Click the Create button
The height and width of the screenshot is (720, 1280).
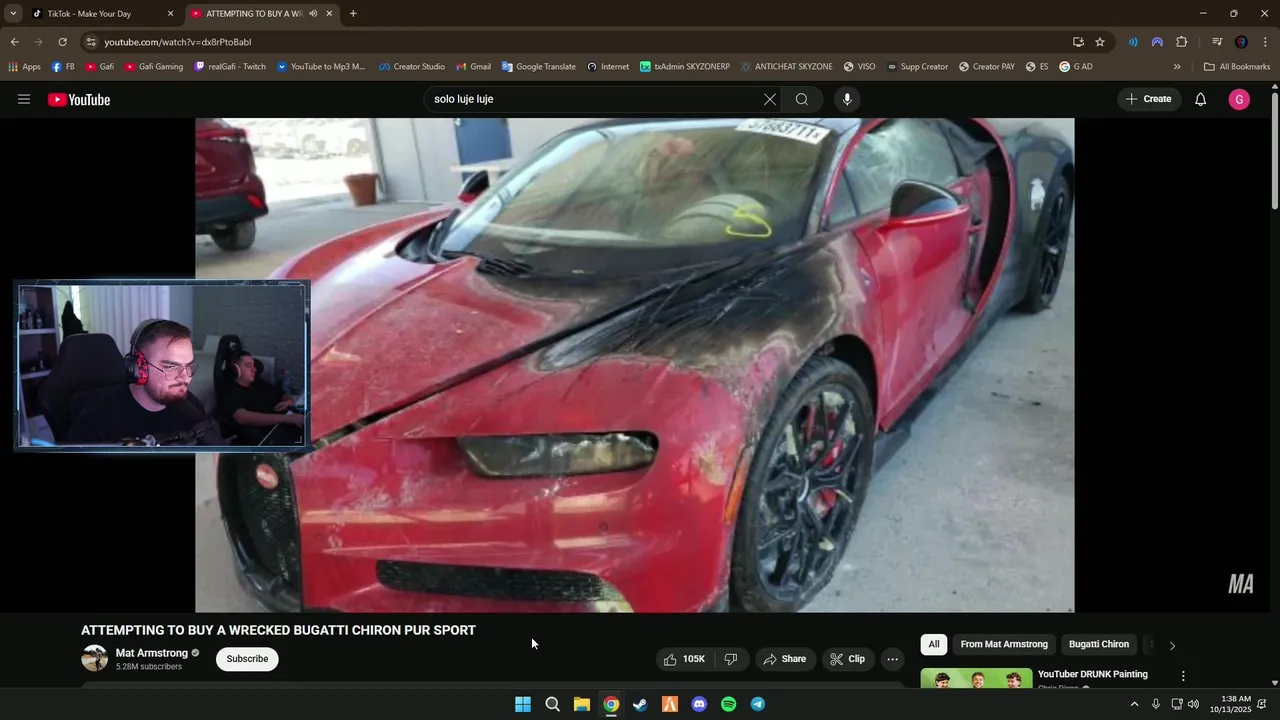[1148, 99]
